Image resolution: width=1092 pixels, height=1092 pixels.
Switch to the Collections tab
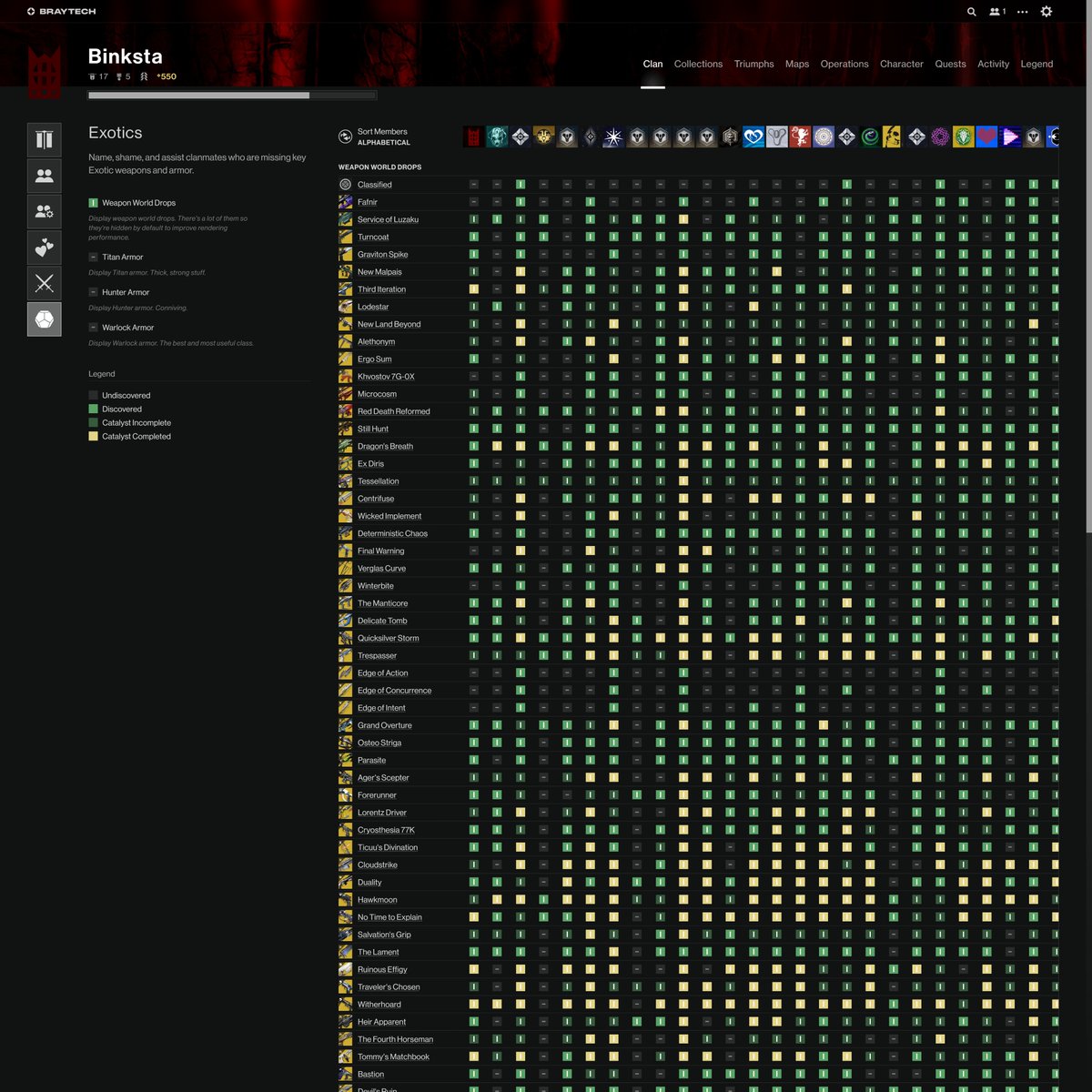(x=698, y=64)
